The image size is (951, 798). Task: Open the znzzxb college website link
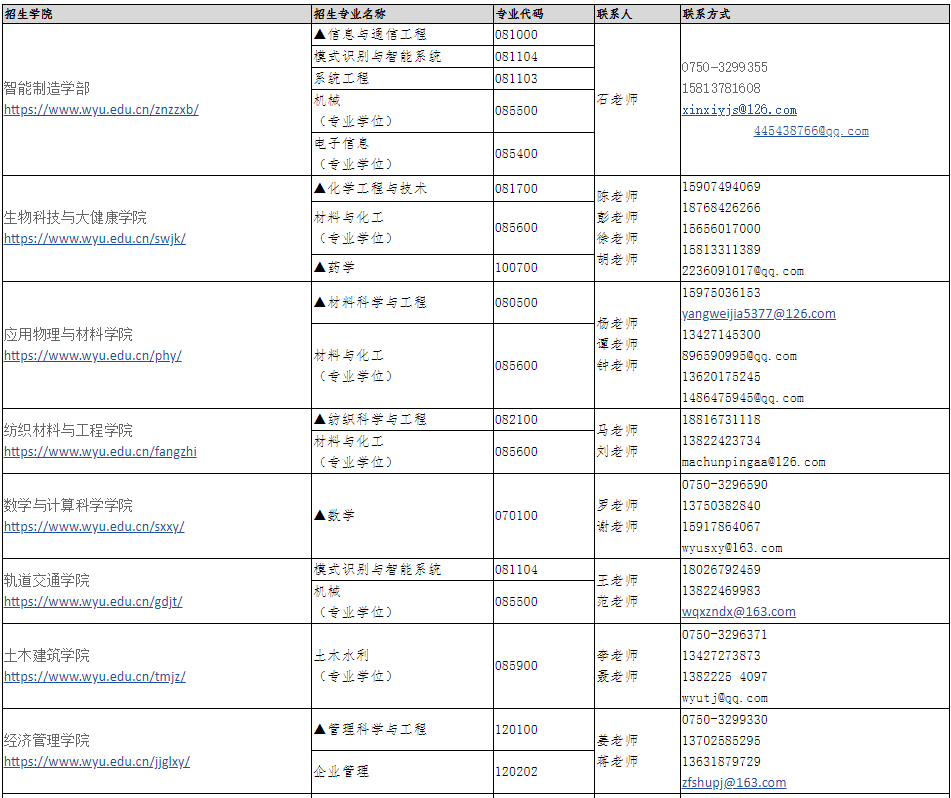tap(101, 110)
